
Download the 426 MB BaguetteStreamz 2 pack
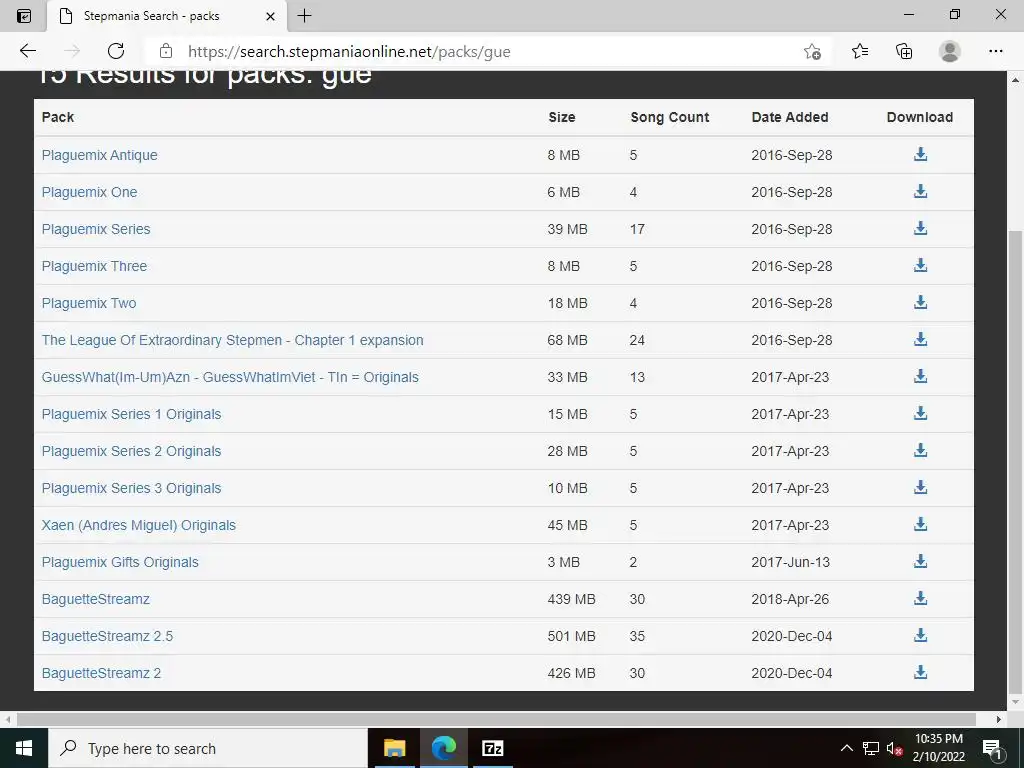920,673
